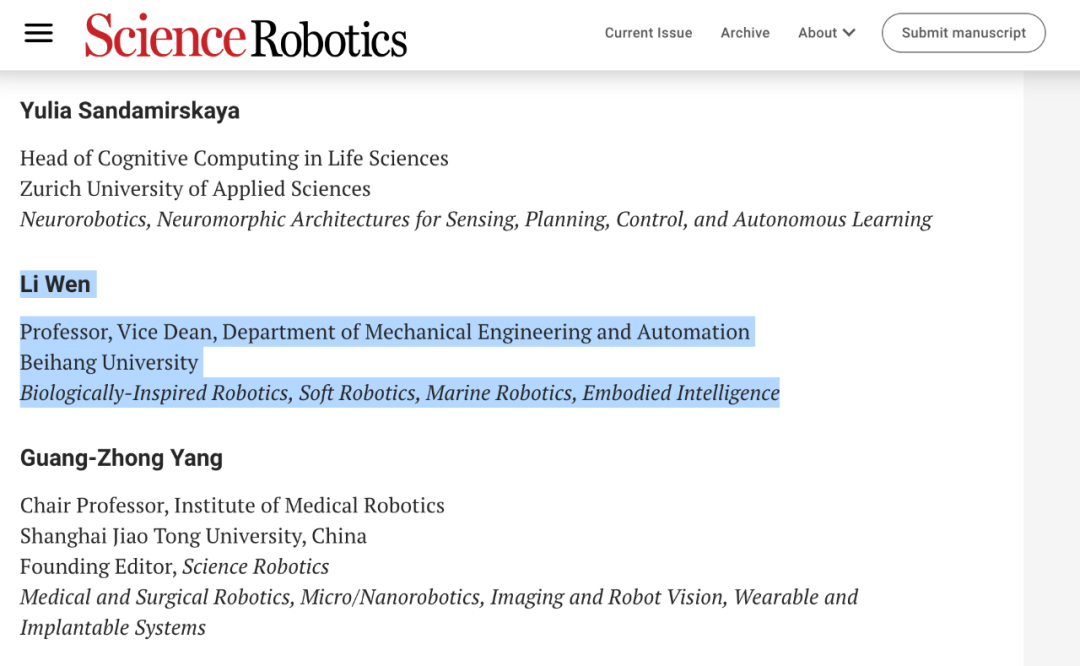The image size is (1080, 666).
Task: Click the Zurich University of Applied Sciences line
Action: 195,189
